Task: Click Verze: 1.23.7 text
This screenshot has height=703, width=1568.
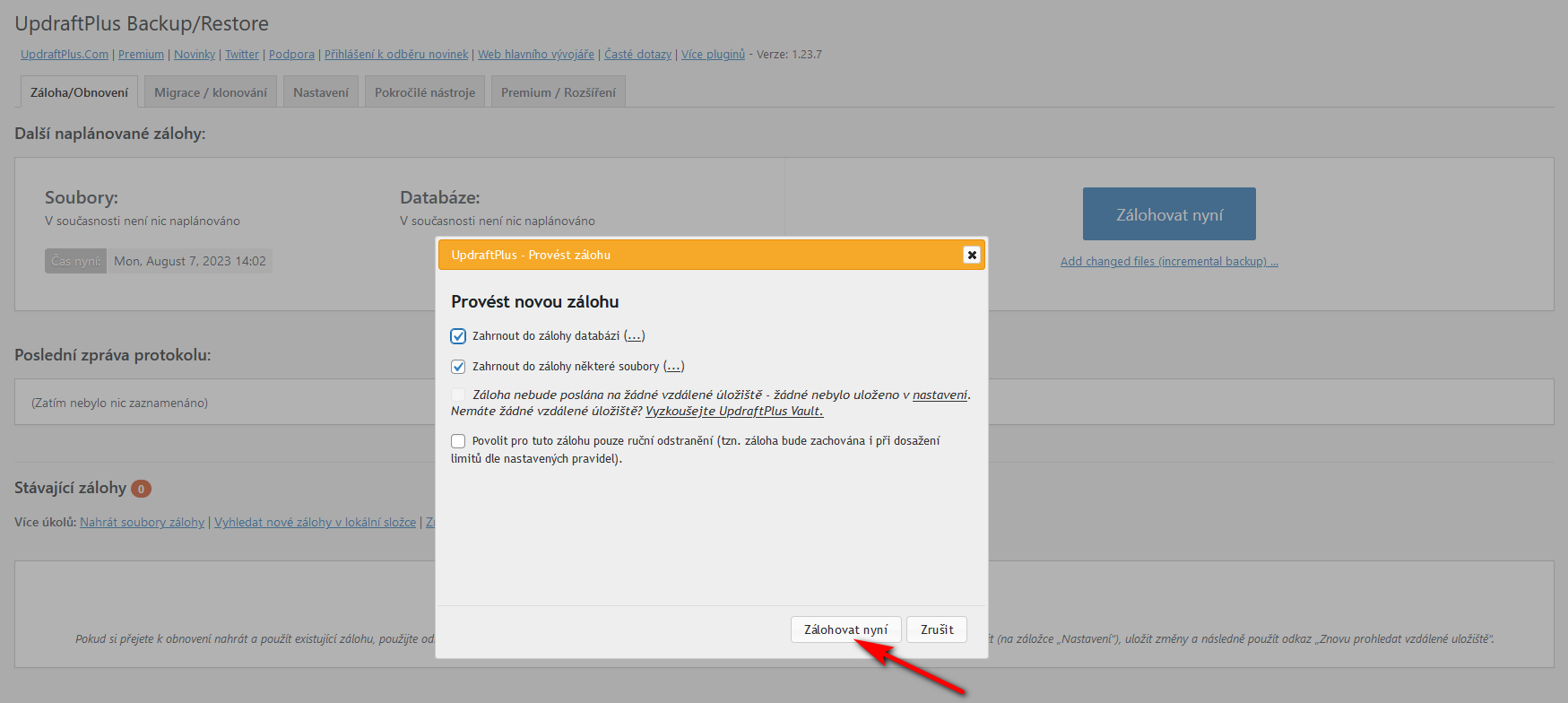Action: 789,55
